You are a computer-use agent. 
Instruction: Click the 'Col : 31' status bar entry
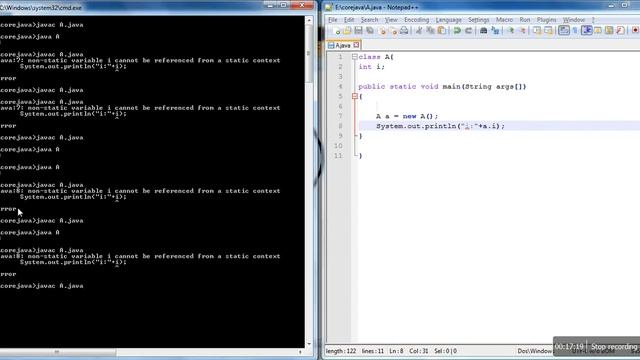tap(418, 351)
